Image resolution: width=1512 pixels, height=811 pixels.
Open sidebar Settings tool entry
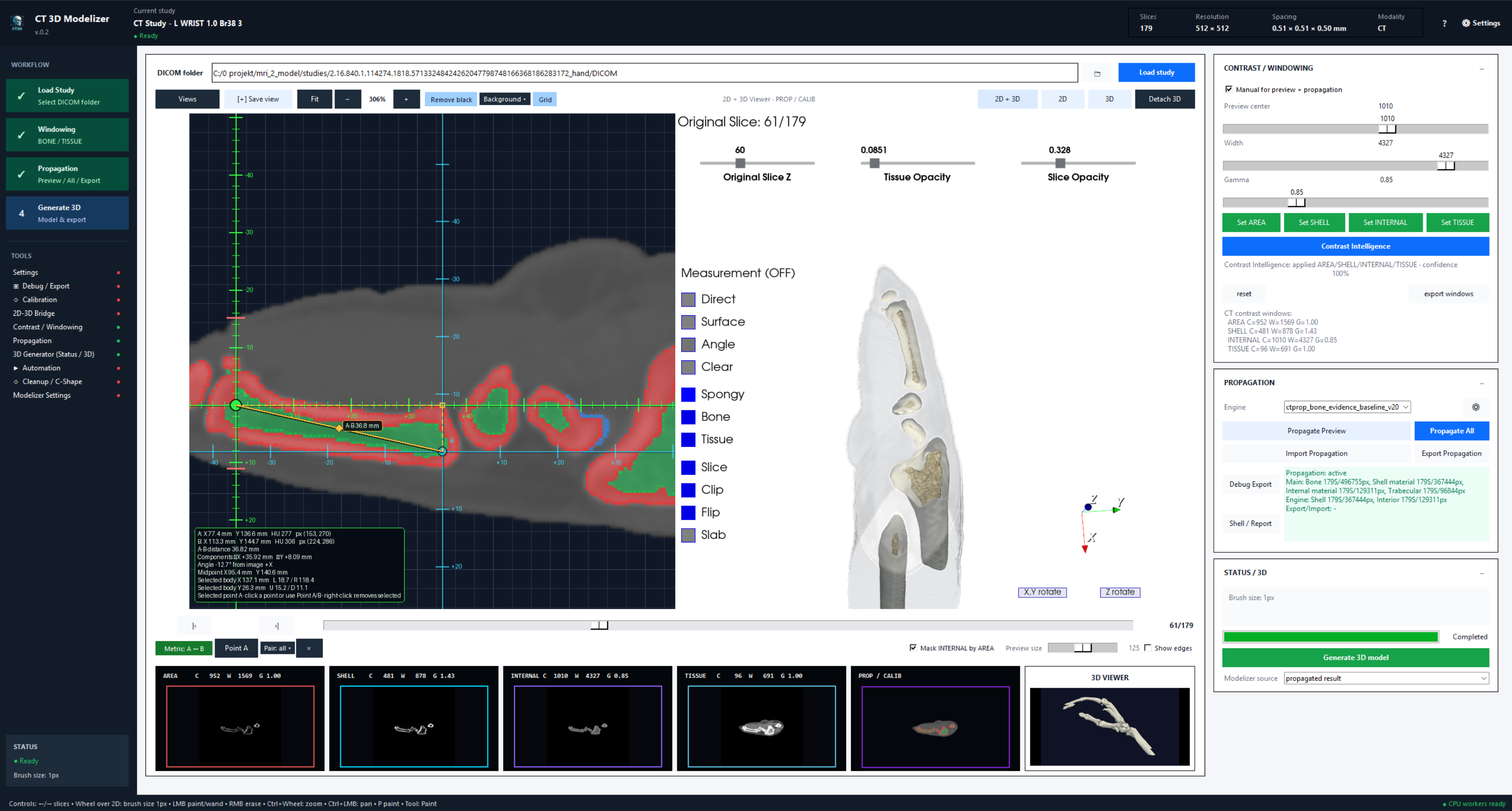25,273
